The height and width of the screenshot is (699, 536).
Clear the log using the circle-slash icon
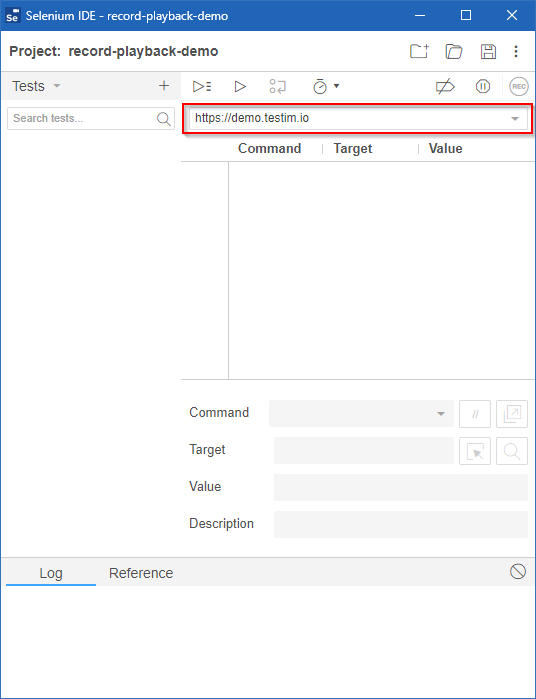pos(518,571)
